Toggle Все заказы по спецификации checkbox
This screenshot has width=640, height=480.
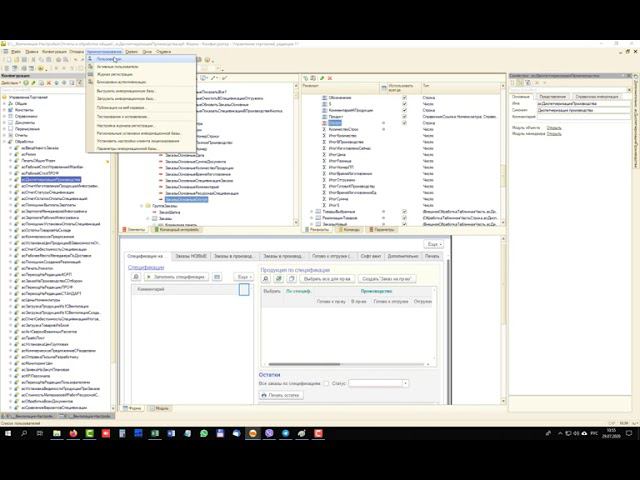coord(326,384)
